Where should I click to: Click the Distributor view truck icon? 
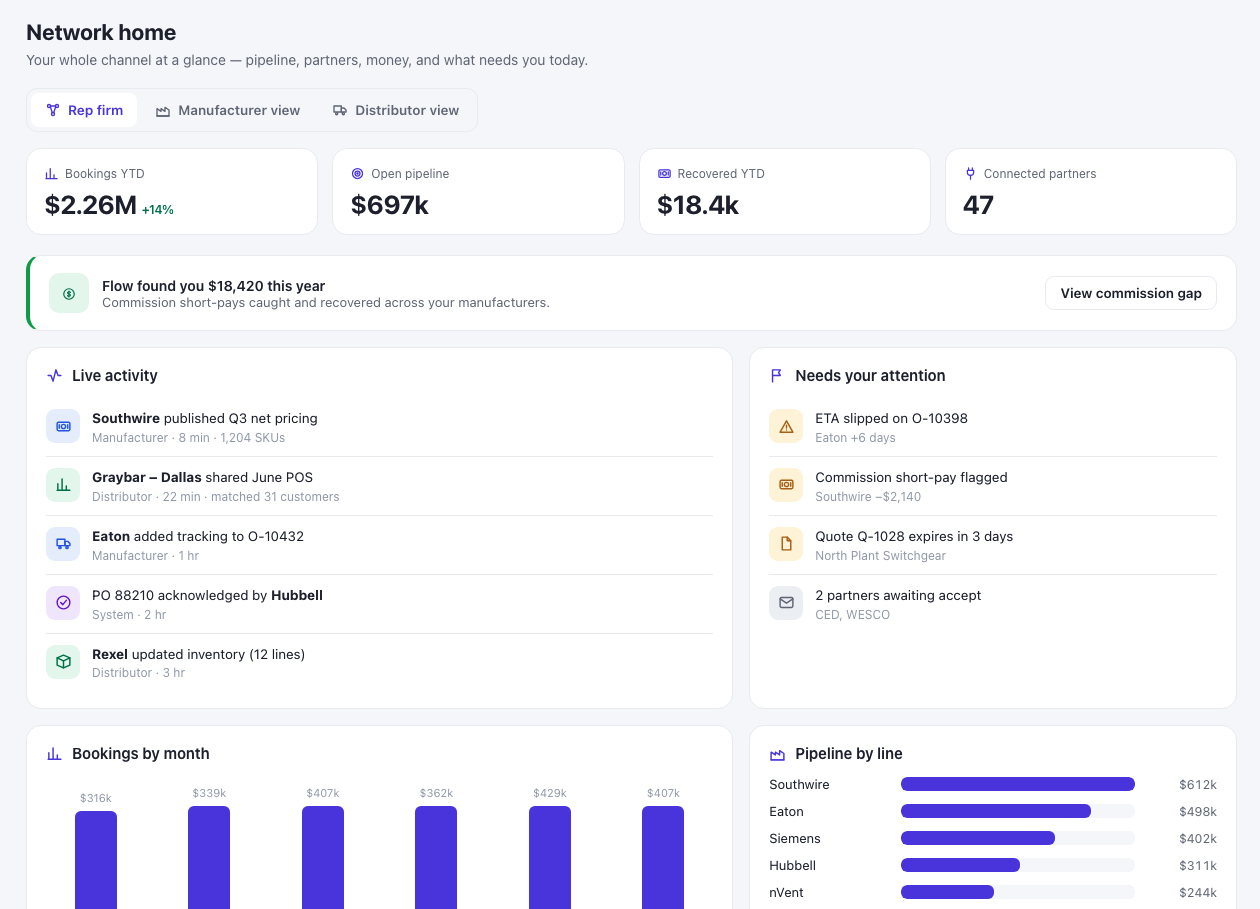click(x=340, y=110)
